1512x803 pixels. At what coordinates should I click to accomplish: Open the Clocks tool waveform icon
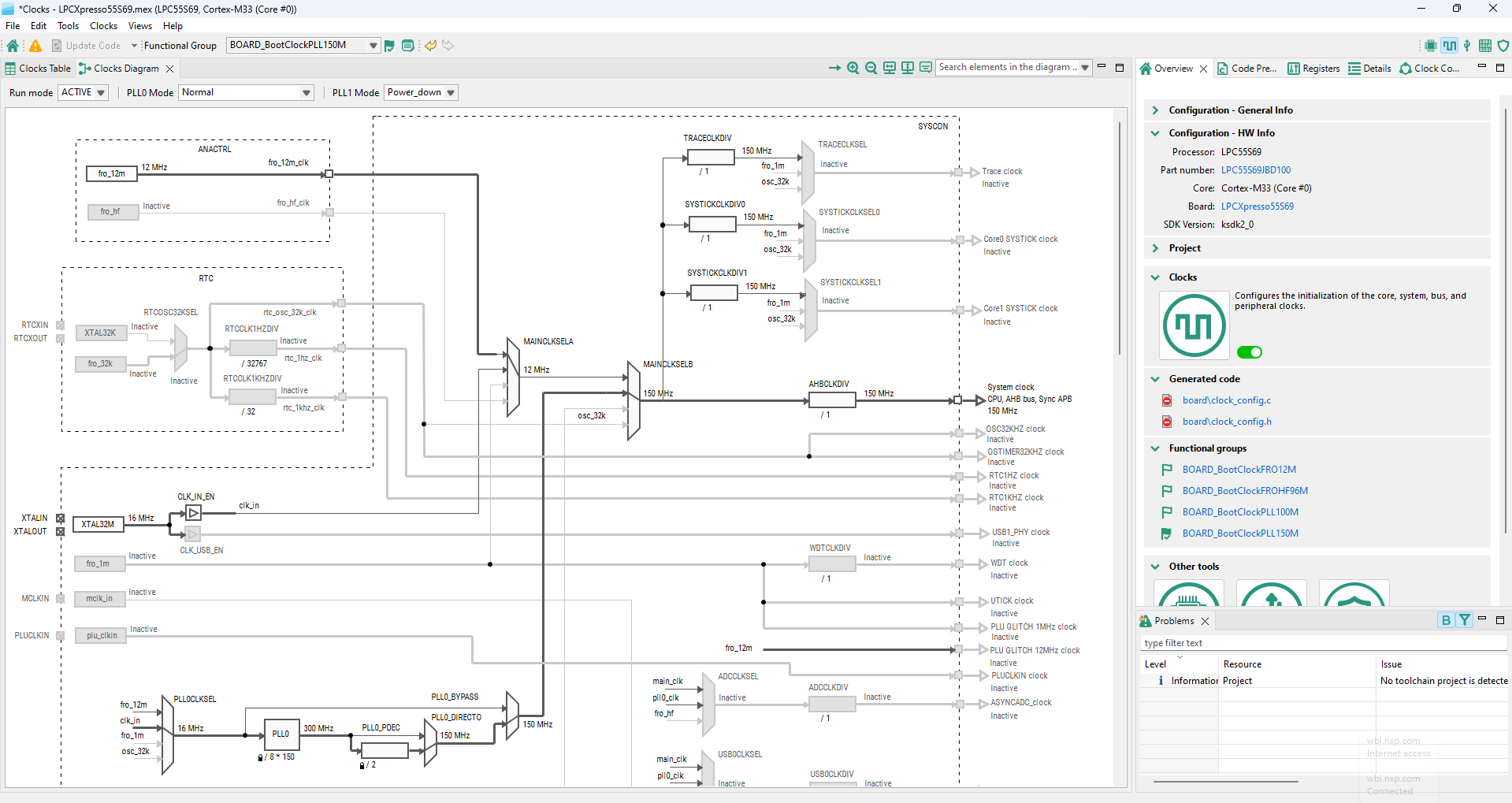click(x=1450, y=46)
